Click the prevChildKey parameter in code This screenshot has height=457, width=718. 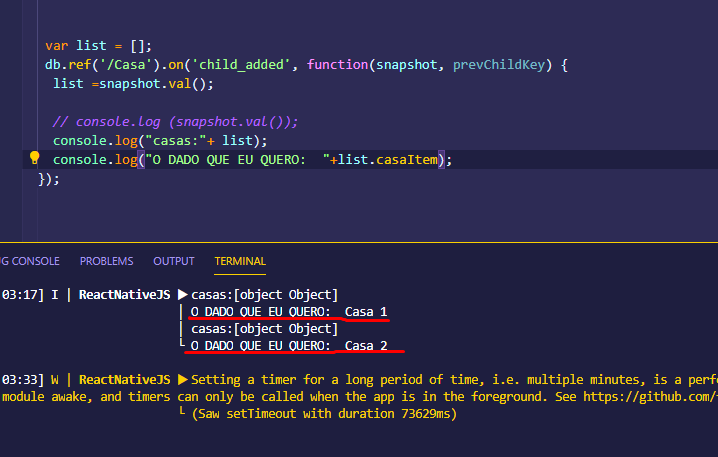499,65
